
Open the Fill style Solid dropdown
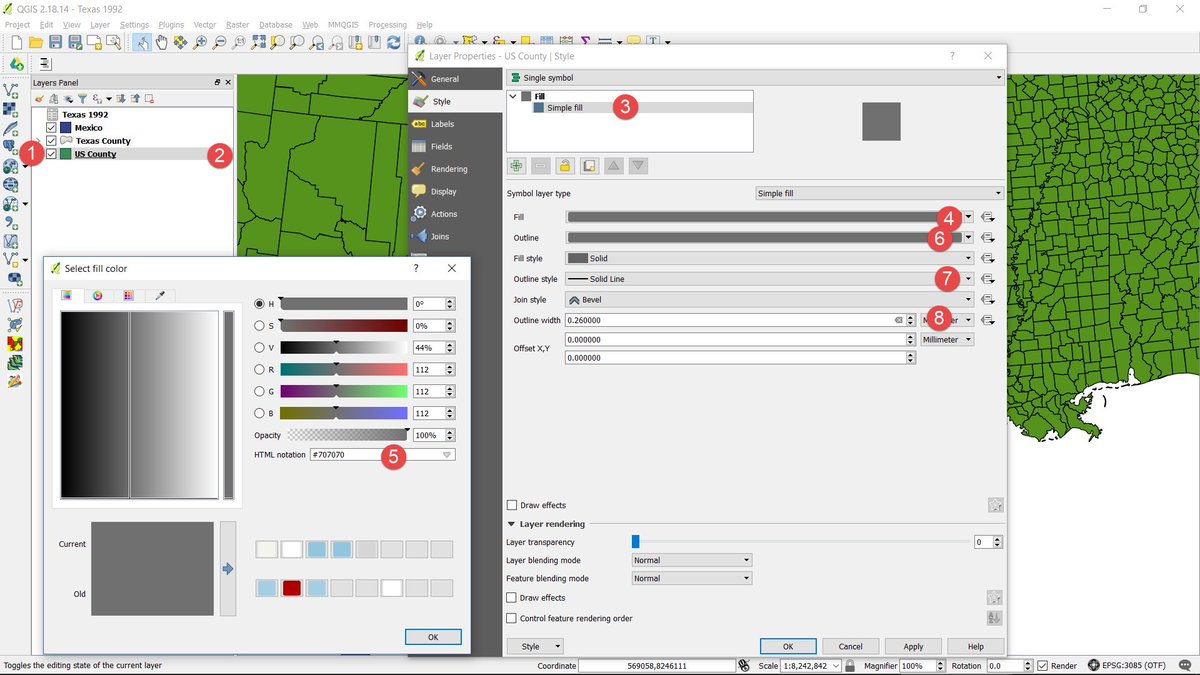click(x=770, y=258)
